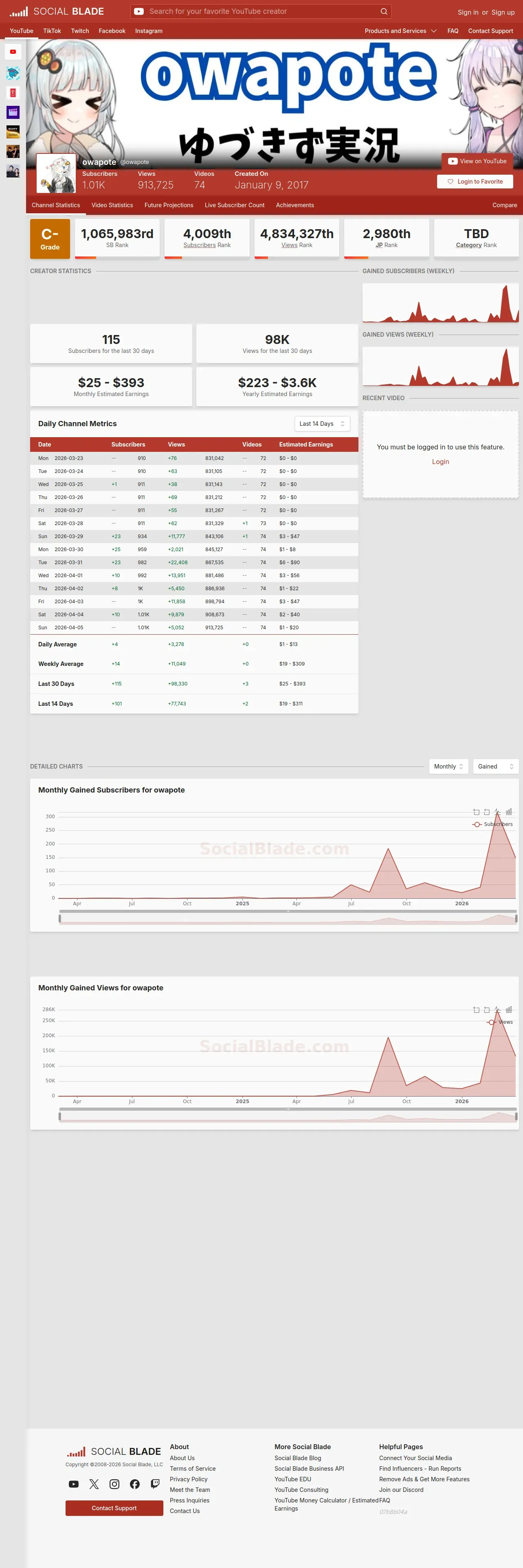The width and height of the screenshot is (523, 1568).
Task: Click the View on YouTube button
Action: point(477,161)
